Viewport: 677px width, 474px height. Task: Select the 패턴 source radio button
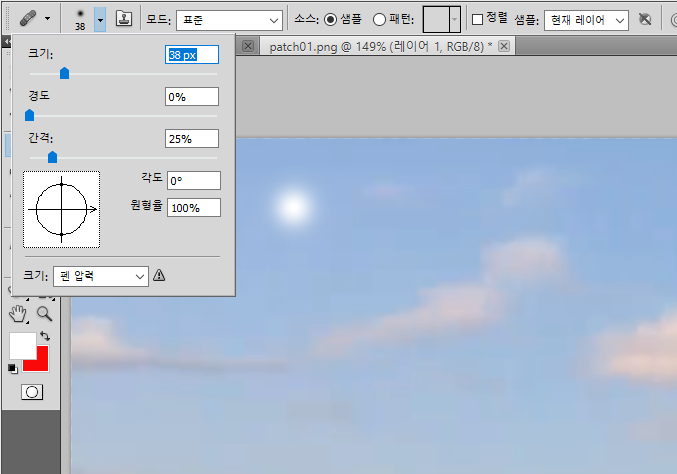point(379,19)
